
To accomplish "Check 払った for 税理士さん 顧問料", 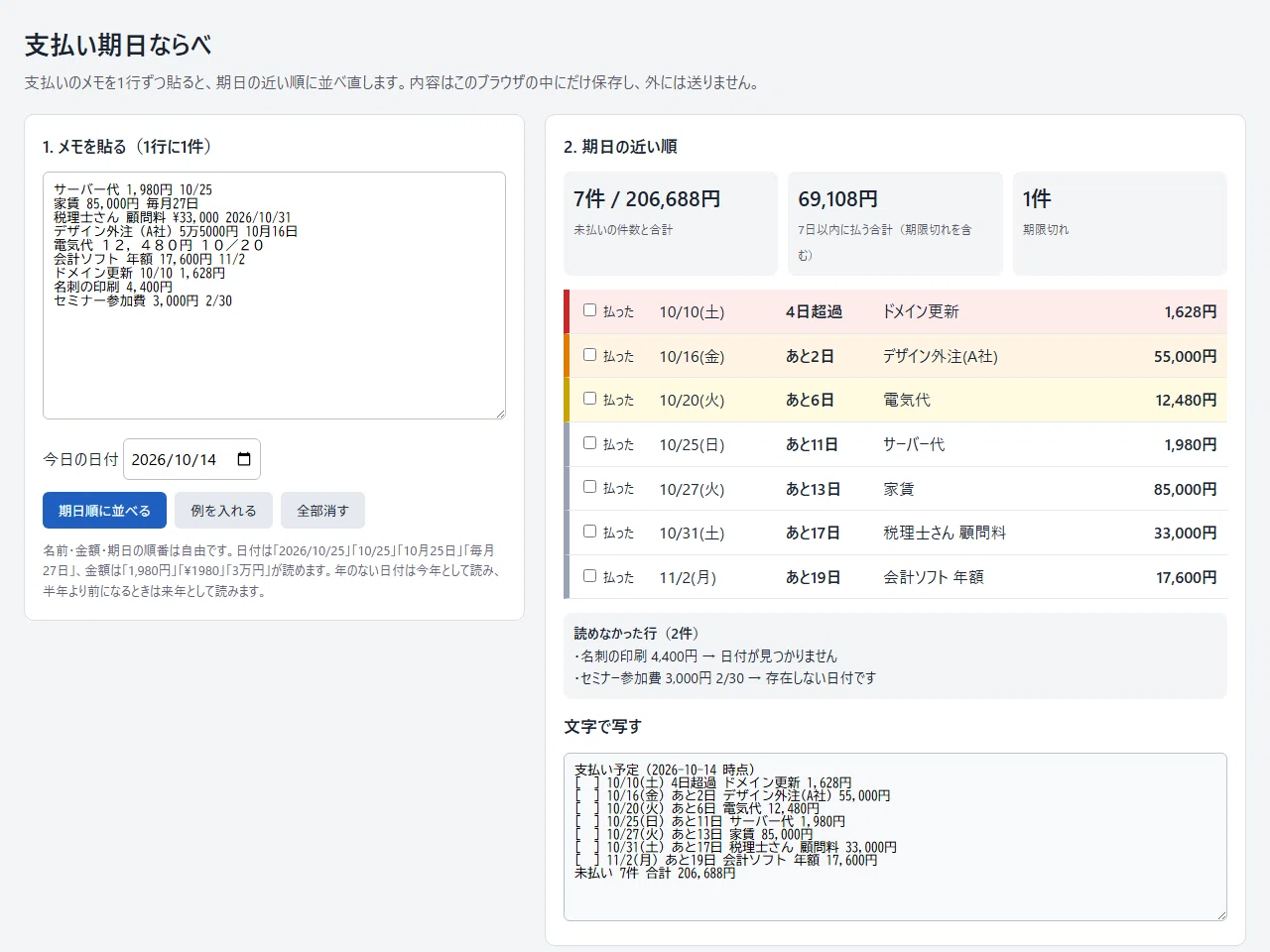I will tap(589, 532).
